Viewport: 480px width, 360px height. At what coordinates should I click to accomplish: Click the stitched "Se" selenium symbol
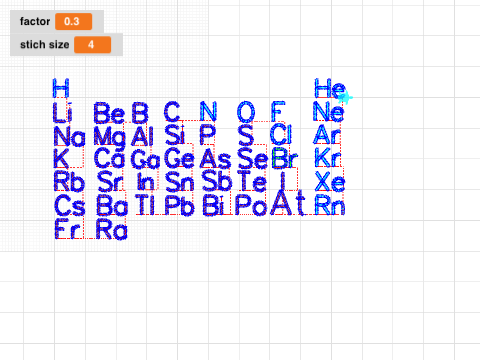[253, 158]
